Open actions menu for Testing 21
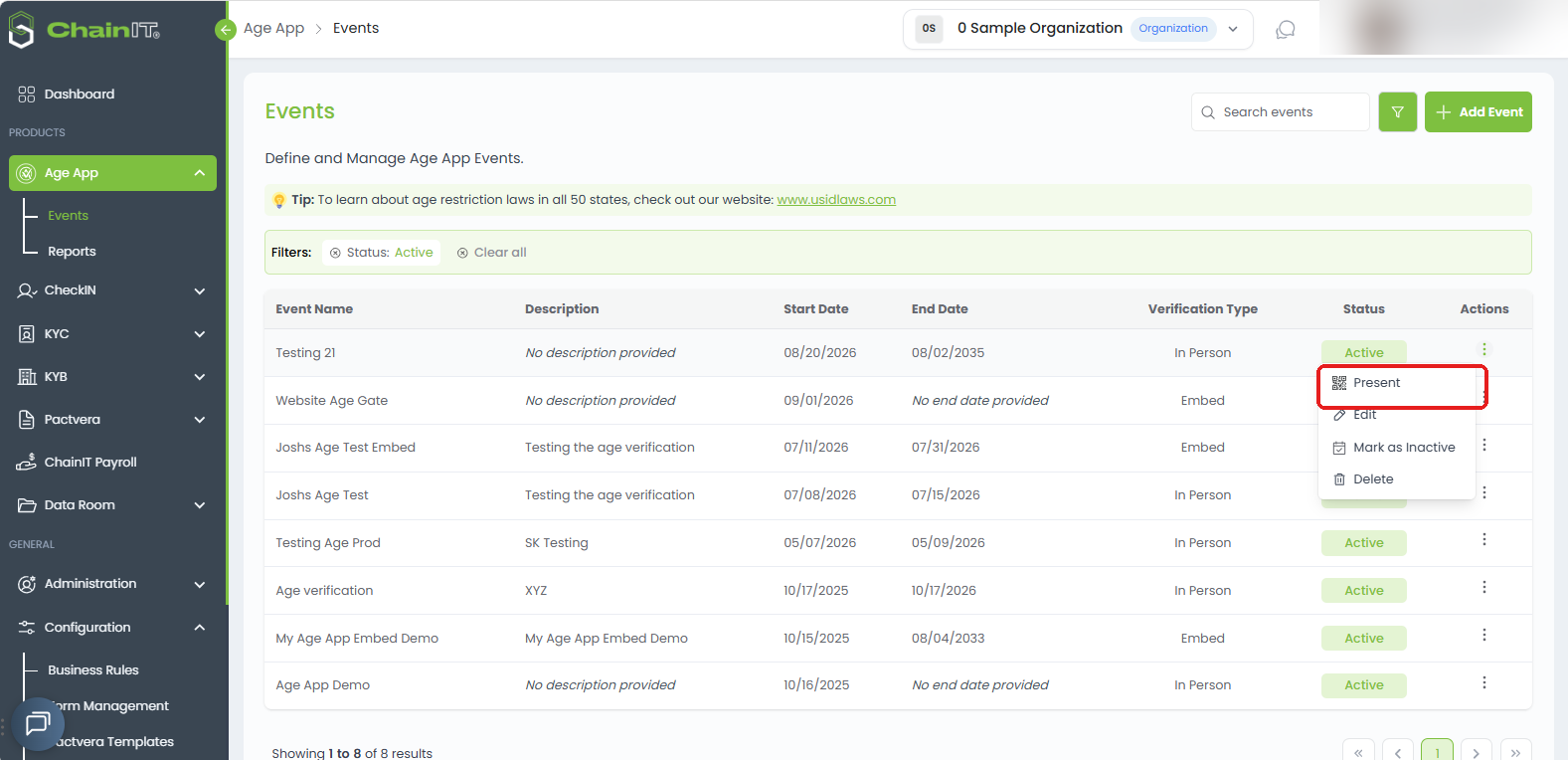The image size is (1568, 760). click(x=1483, y=349)
